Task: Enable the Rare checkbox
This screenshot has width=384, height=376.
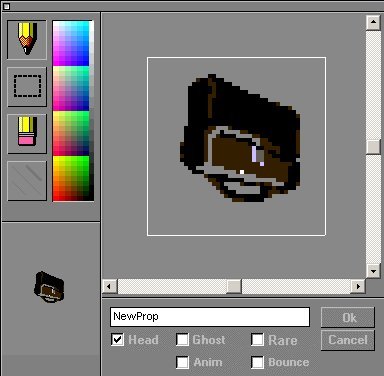Action: [257, 340]
